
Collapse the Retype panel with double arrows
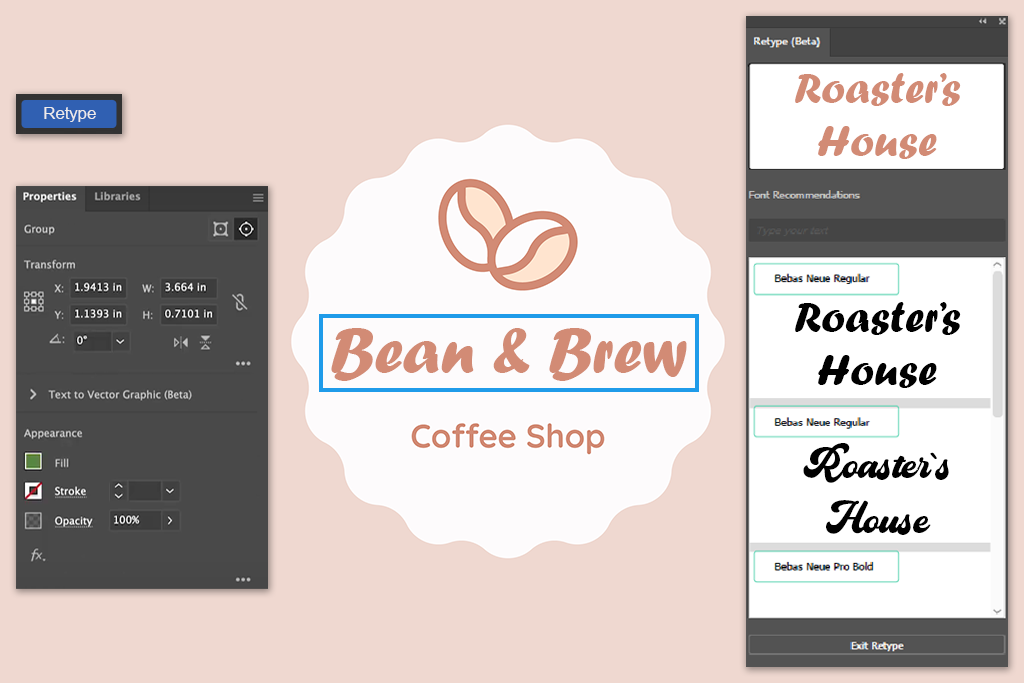click(x=983, y=22)
